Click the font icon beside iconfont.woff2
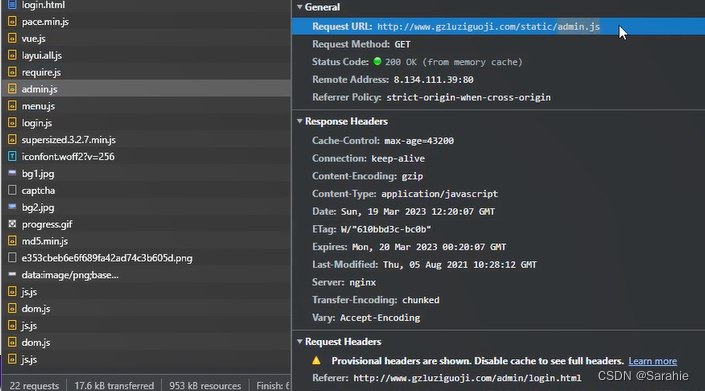705x391 pixels. coord(12,156)
